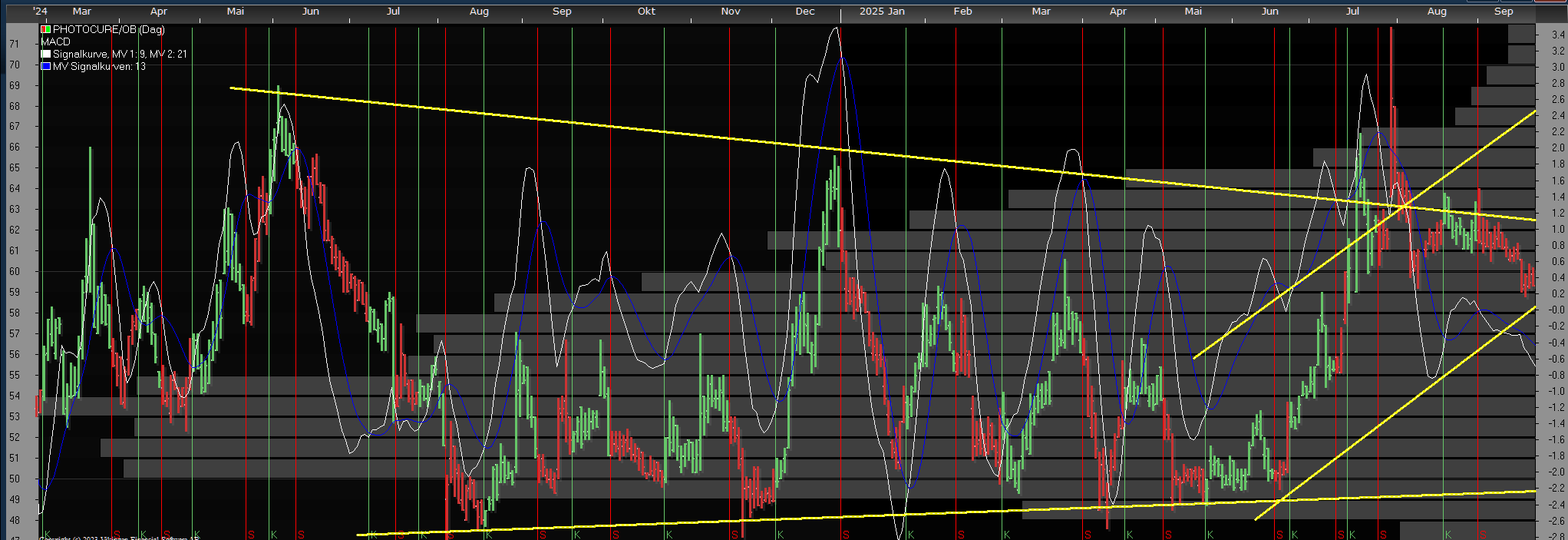Click the MV Signalkurven: 13 legend text
Image resolution: width=1568 pixels, height=540 pixels.
coord(99,67)
